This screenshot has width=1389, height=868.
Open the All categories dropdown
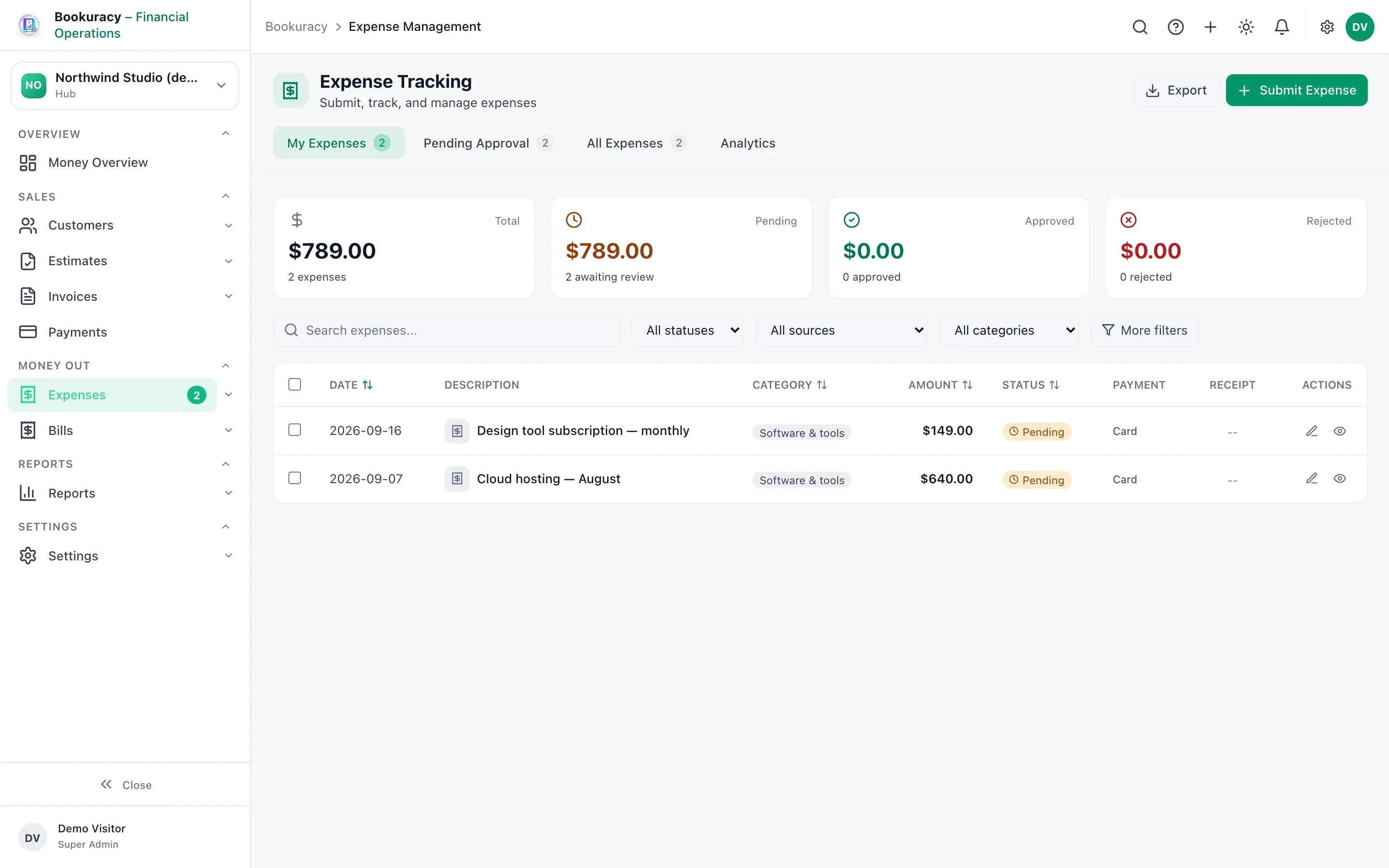pyautogui.click(x=1009, y=331)
